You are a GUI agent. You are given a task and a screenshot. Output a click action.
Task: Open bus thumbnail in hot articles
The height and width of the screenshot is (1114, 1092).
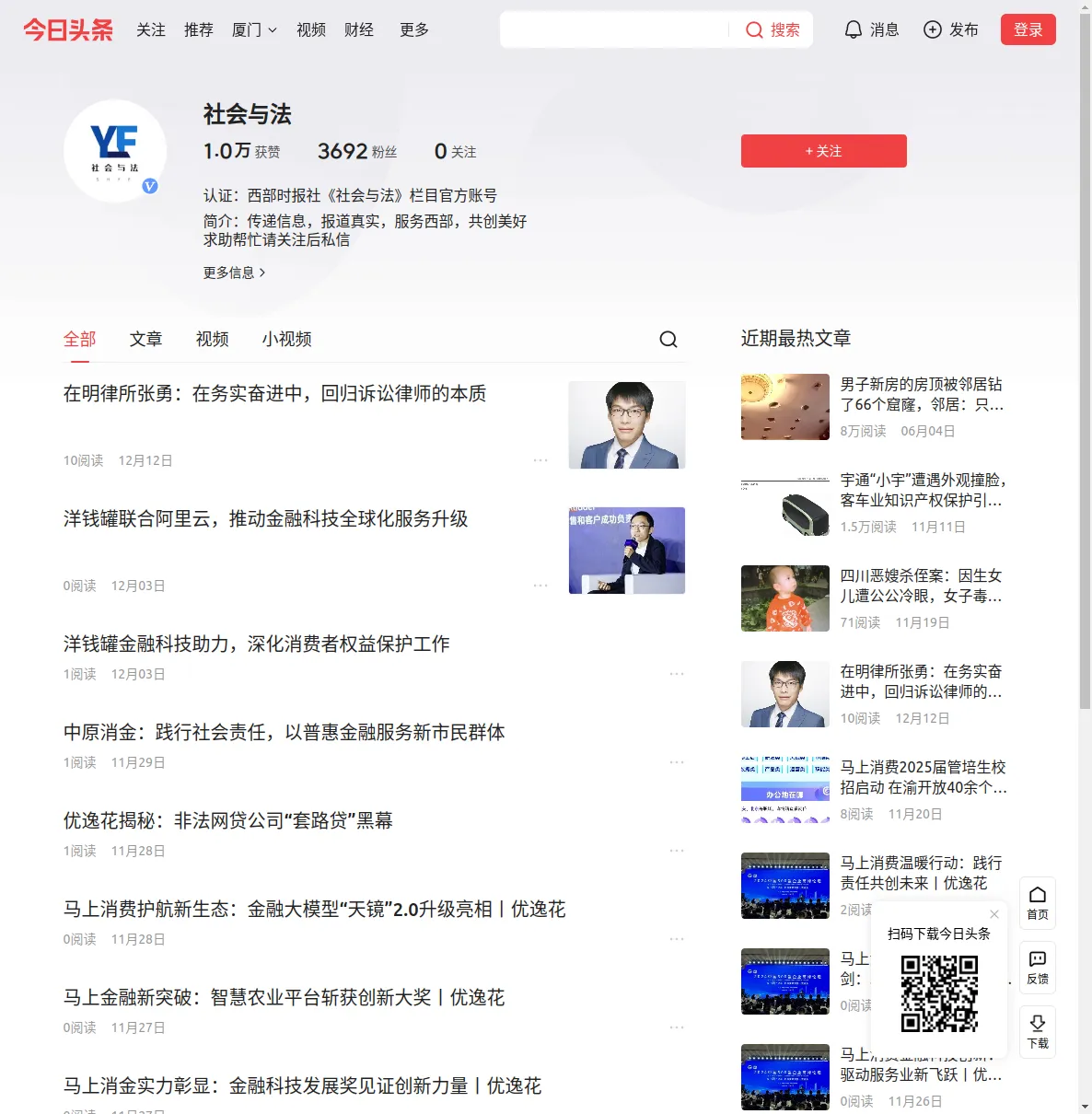[x=785, y=503]
